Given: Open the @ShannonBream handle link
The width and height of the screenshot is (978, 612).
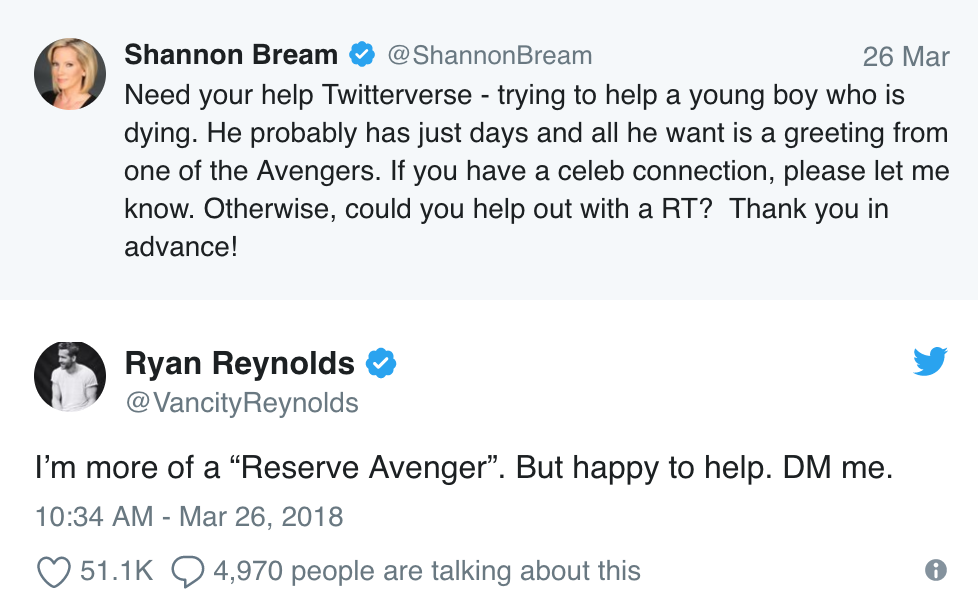Looking at the screenshot, I should coord(490,55).
